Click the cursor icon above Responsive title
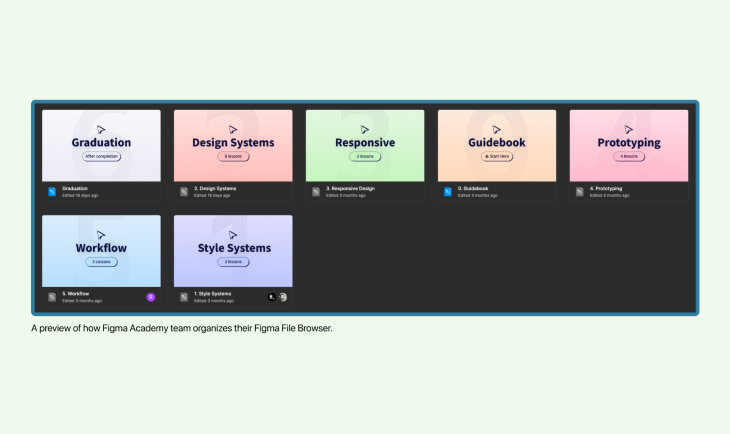Viewport: 730px width, 434px height. tap(365, 129)
